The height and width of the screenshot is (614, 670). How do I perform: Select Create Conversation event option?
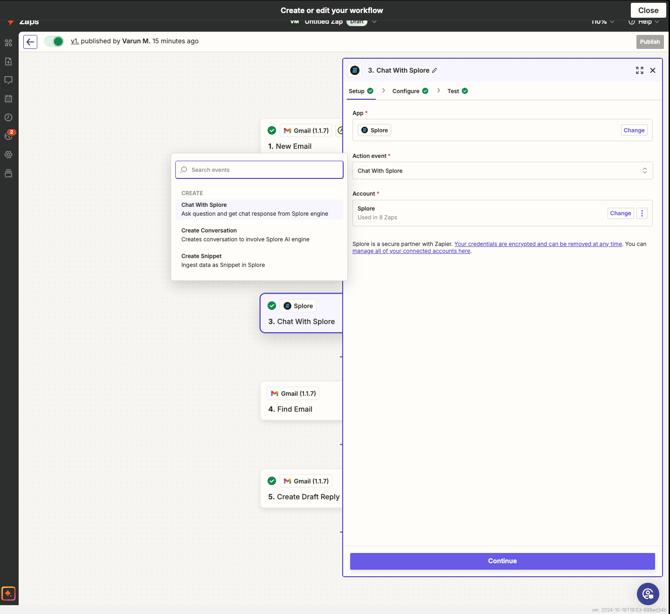point(259,235)
